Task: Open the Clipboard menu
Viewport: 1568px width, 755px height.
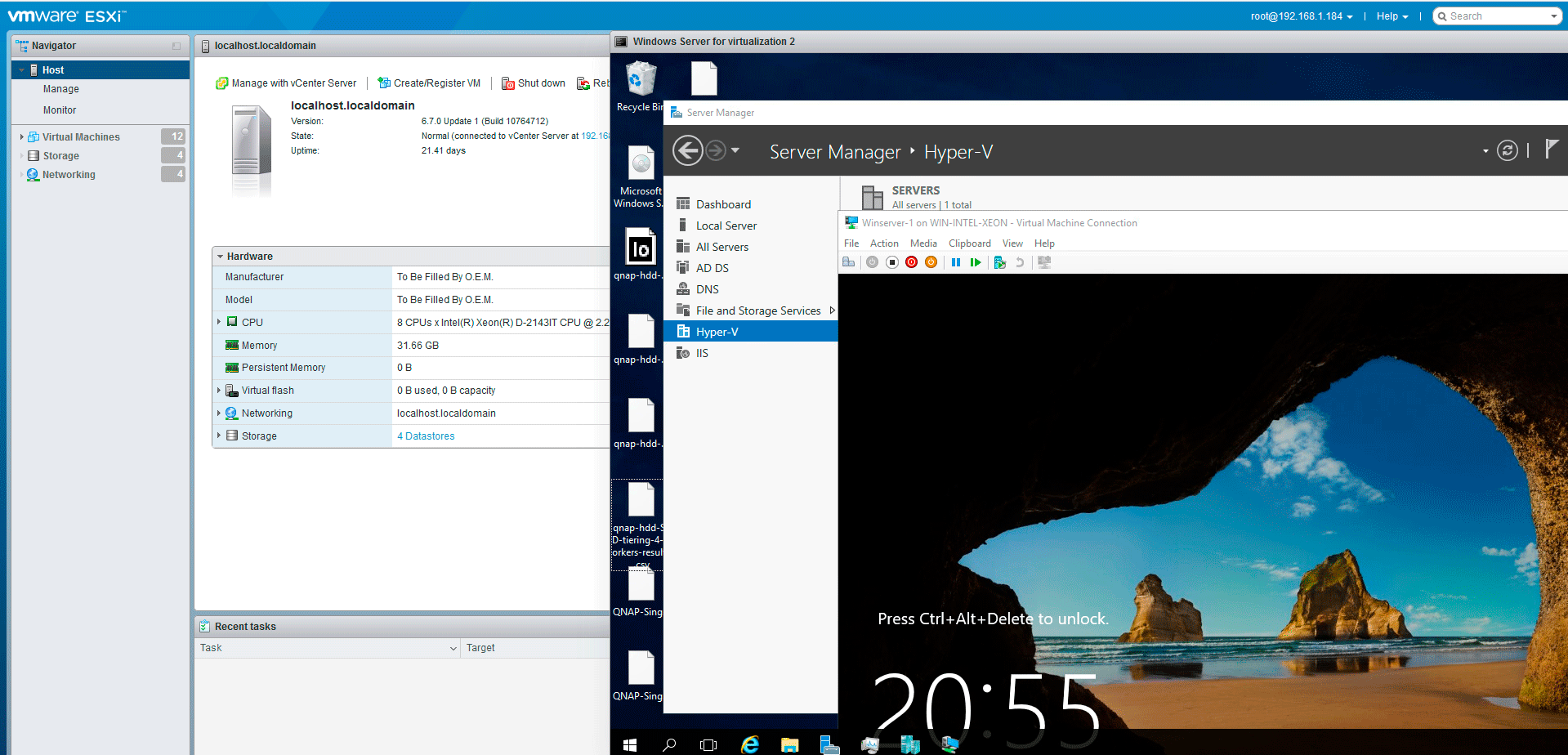Action: [x=969, y=243]
